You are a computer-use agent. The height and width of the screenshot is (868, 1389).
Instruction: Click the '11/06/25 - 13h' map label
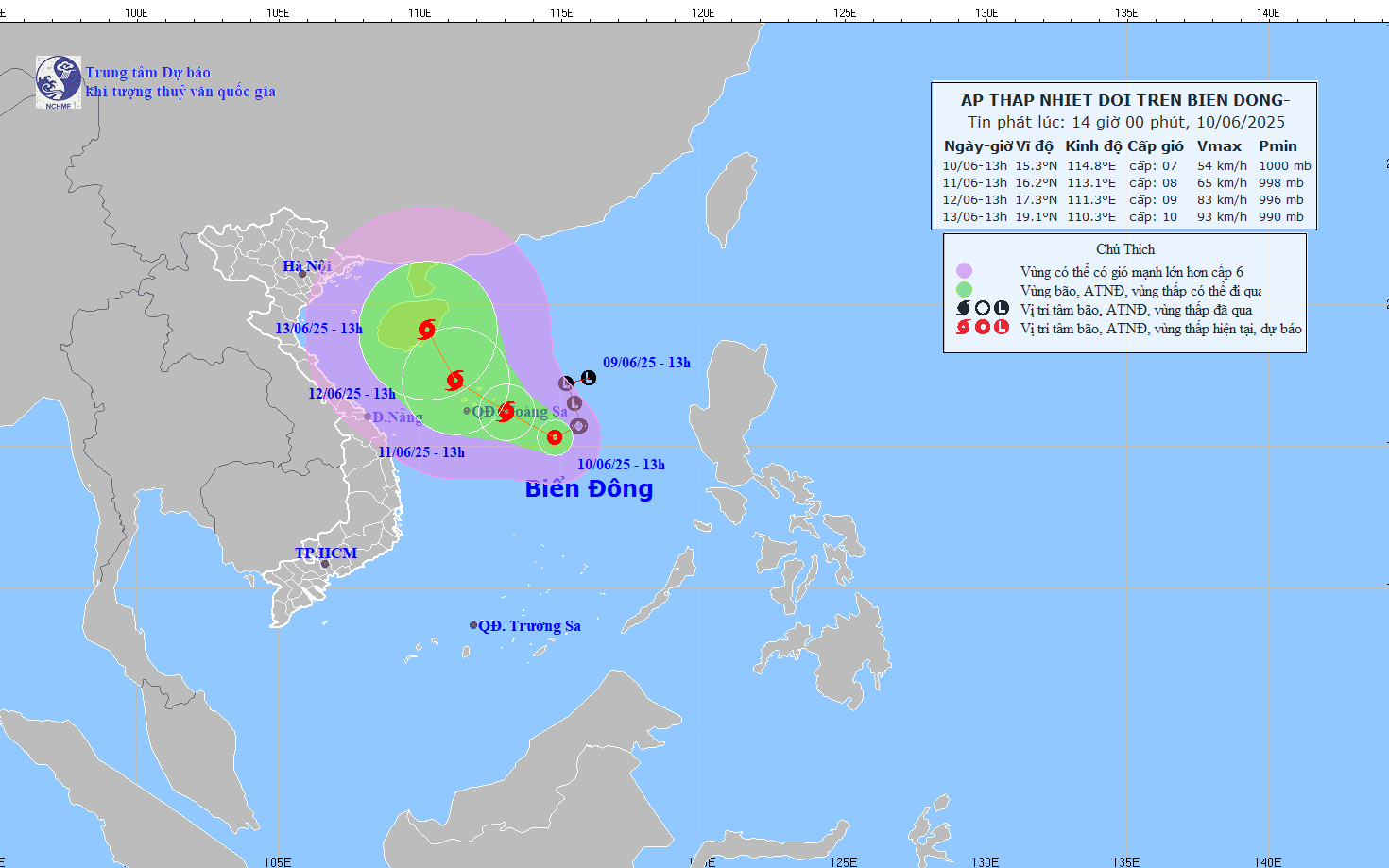(x=421, y=452)
